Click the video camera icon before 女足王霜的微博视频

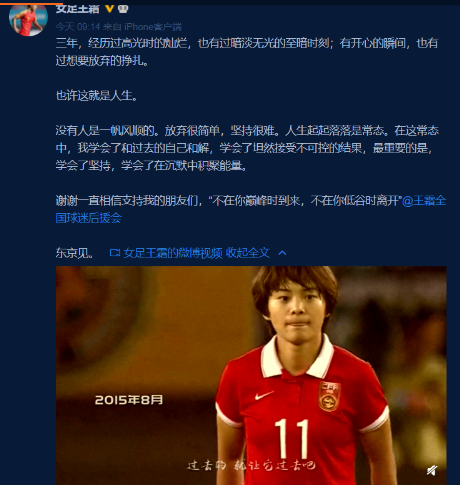pyautogui.click(x=115, y=253)
